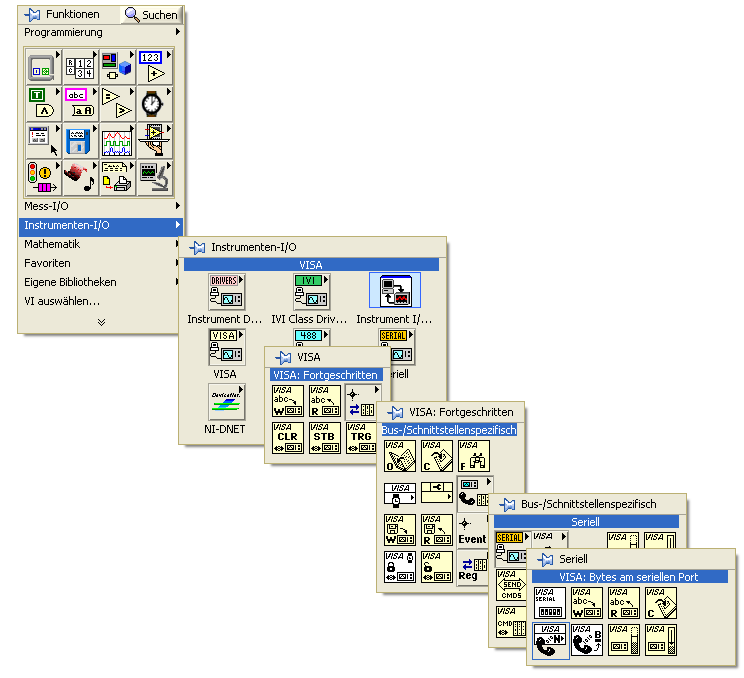Select the VISA TRG trigger icon
The height and width of the screenshot is (678, 744).
(361, 438)
